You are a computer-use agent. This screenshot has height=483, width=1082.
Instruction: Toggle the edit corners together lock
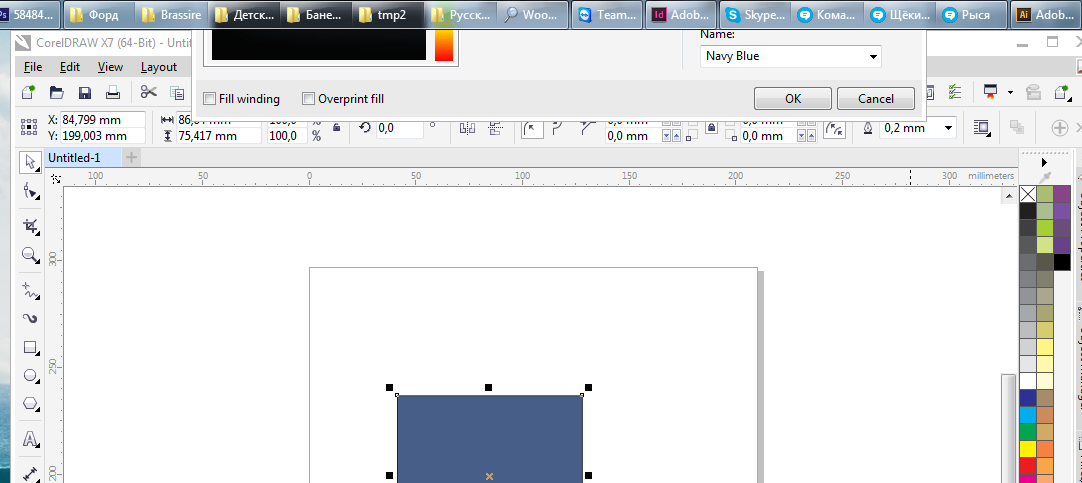[x=711, y=128]
